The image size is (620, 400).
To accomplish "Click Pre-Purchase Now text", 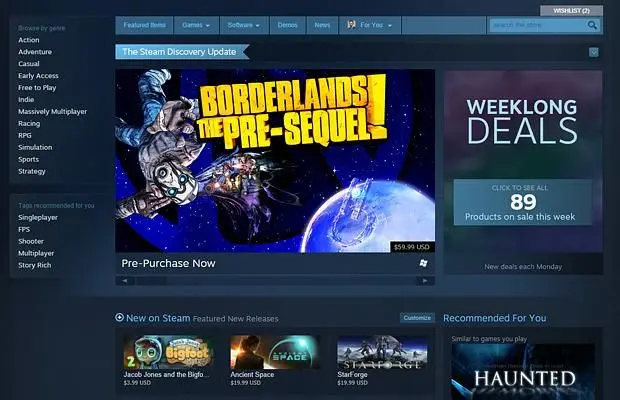I will click(168, 263).
